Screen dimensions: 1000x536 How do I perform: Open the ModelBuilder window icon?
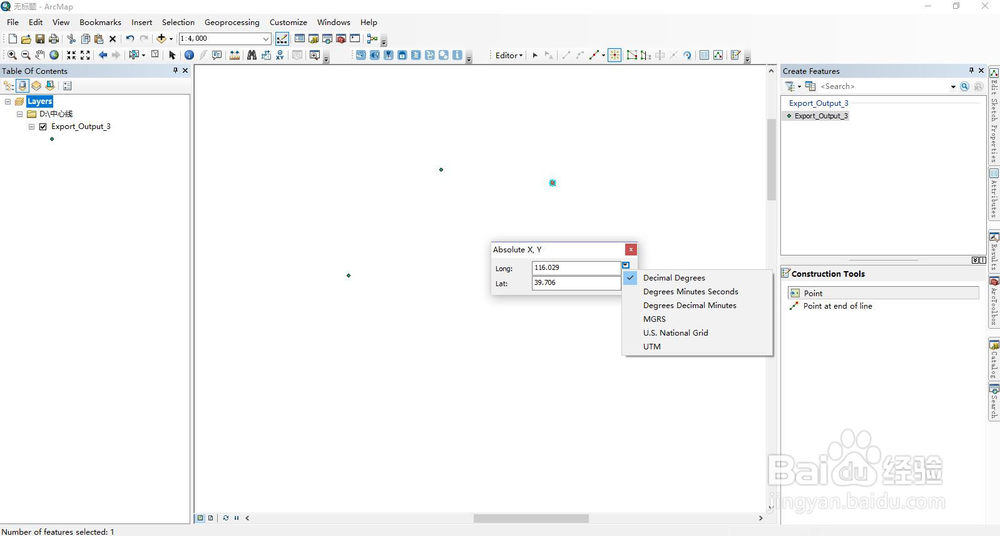372,39
